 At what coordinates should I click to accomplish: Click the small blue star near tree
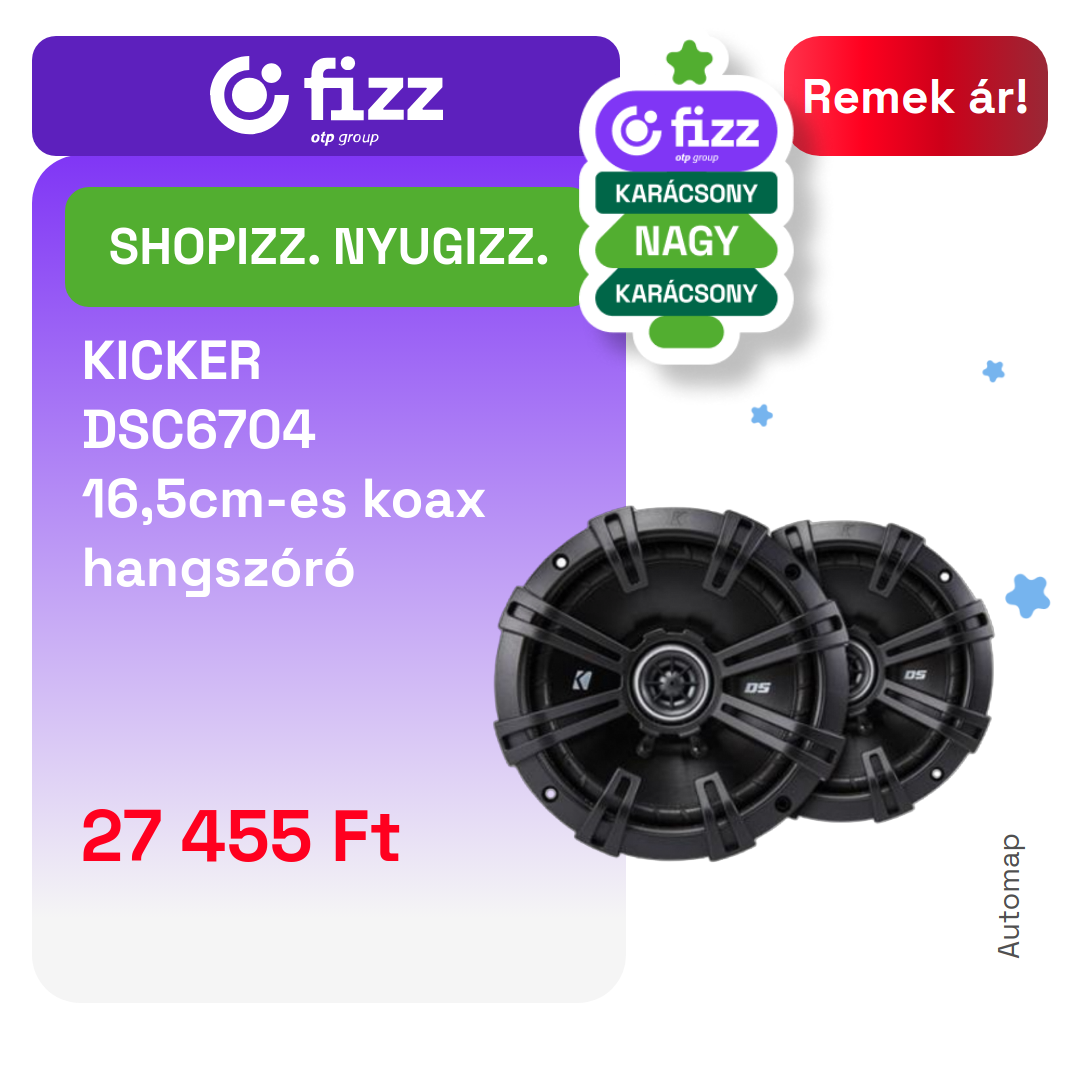[761, 415]
